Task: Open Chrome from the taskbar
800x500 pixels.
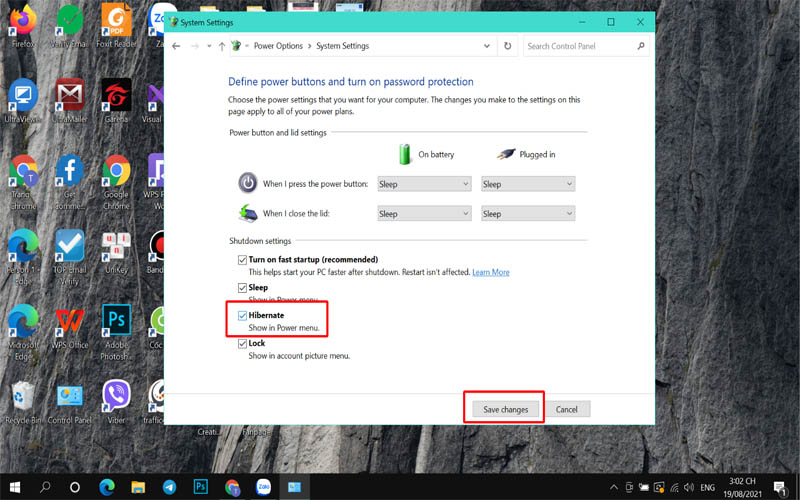Action: (232, 487)
